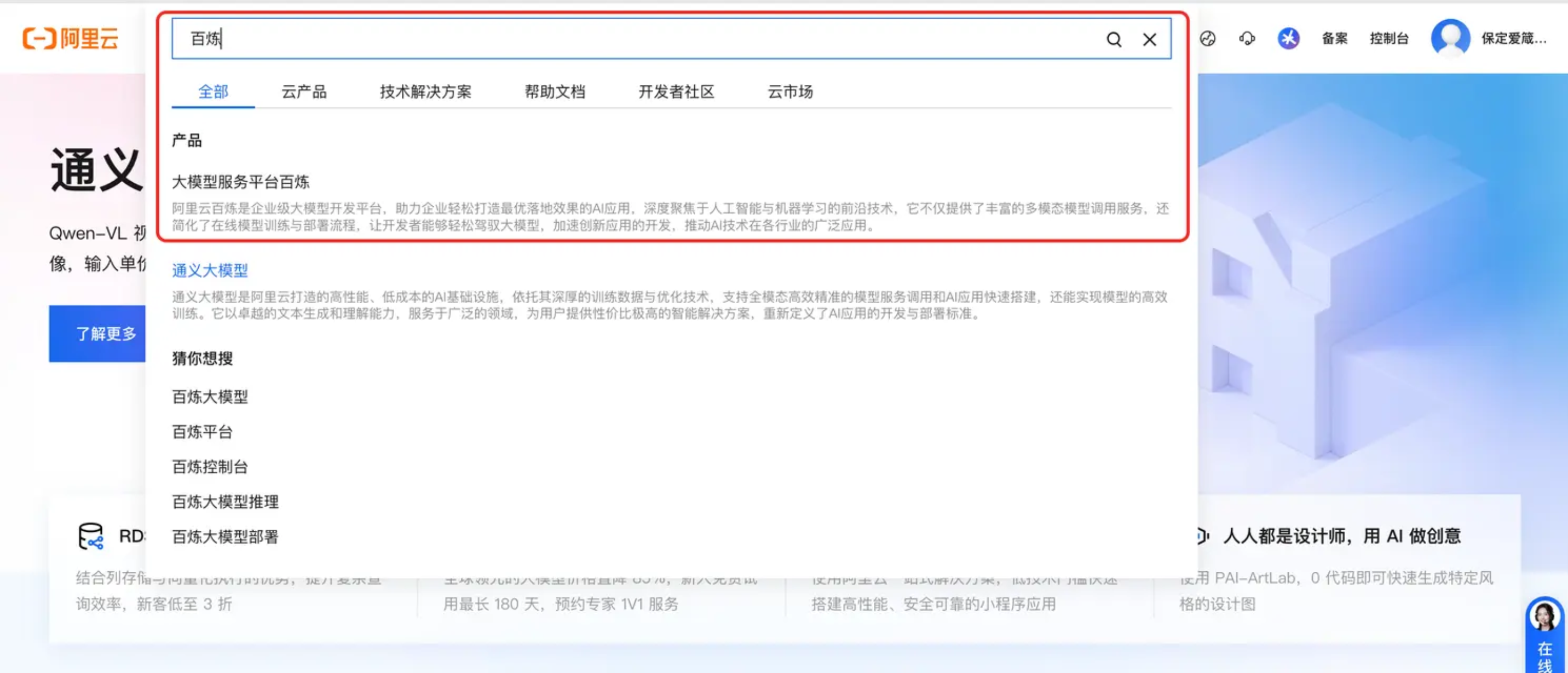Choose the 百炼控制台 suggestion
Screen dimensions: 1568x673
point(210,467)
